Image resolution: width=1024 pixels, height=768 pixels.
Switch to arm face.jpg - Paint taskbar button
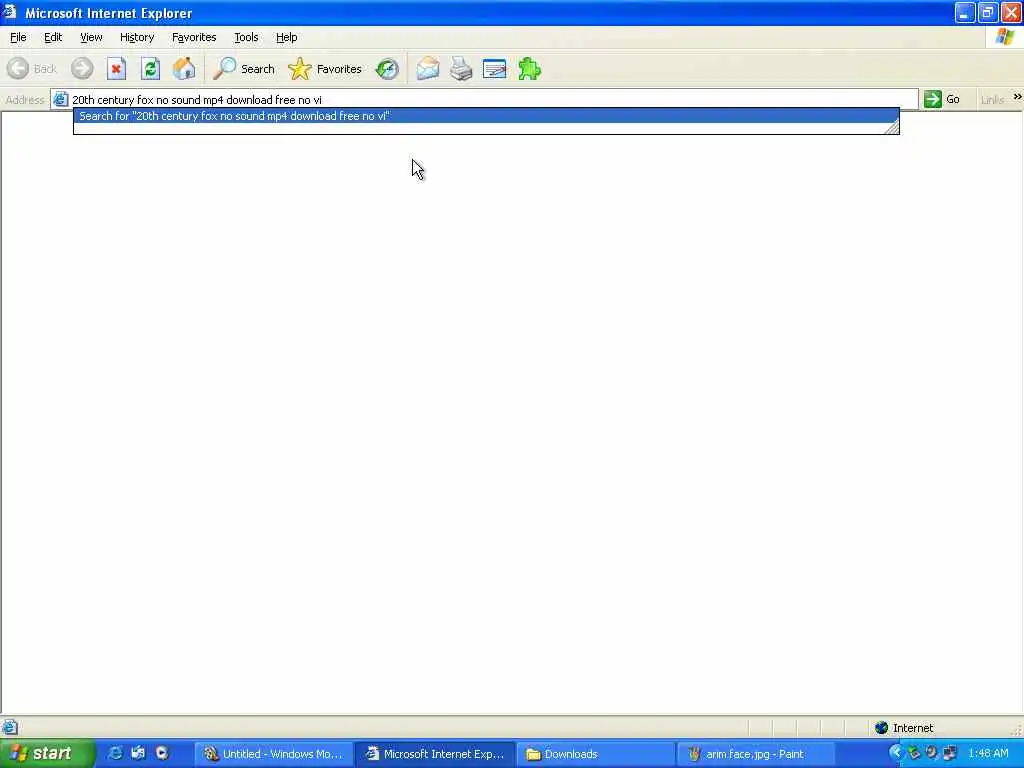click(756, 754)
